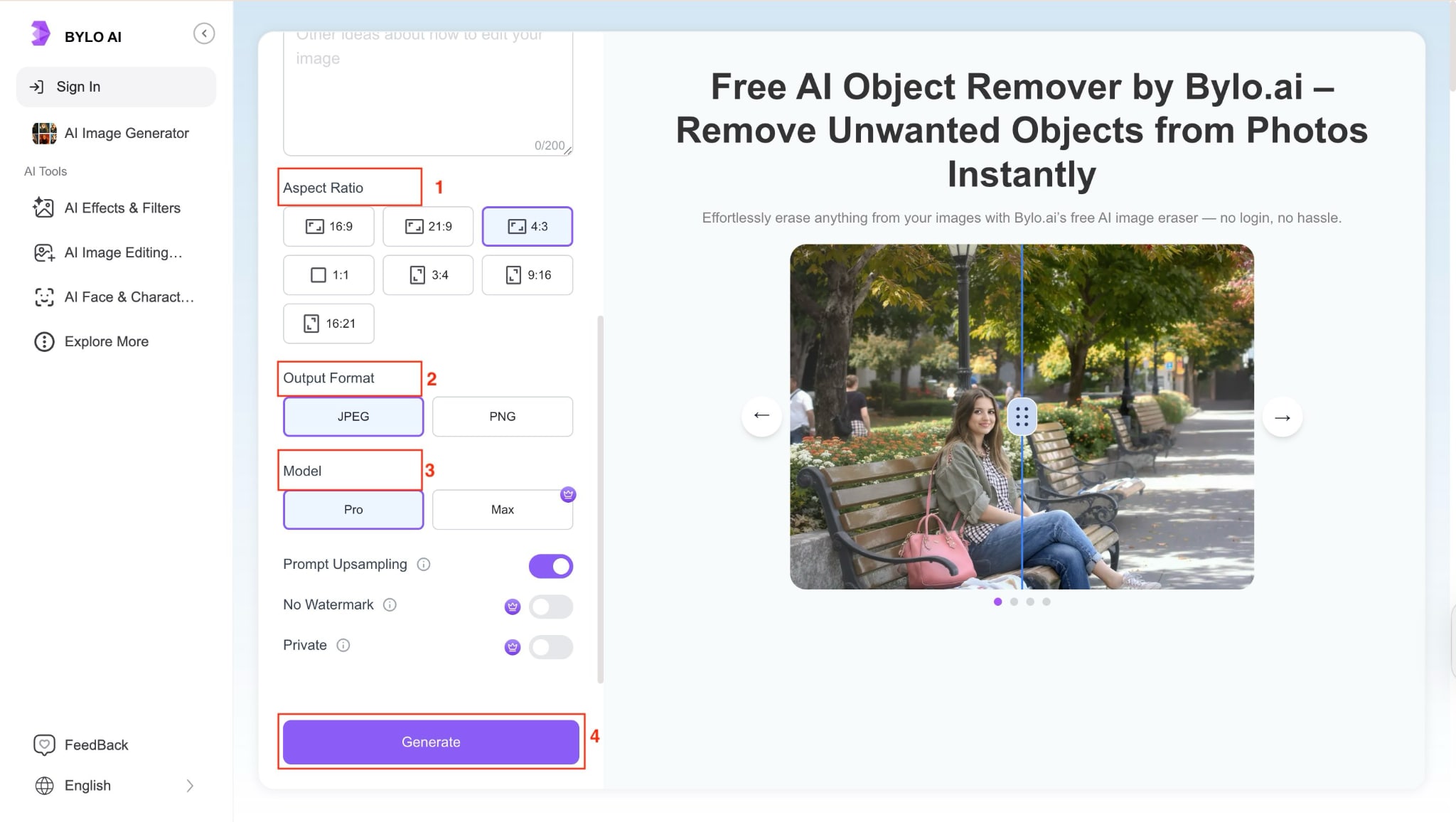Image resolution: width=1456 pixels, height=822 pixels.
Task: Click the No Watermark info icon
Action: 390,605
